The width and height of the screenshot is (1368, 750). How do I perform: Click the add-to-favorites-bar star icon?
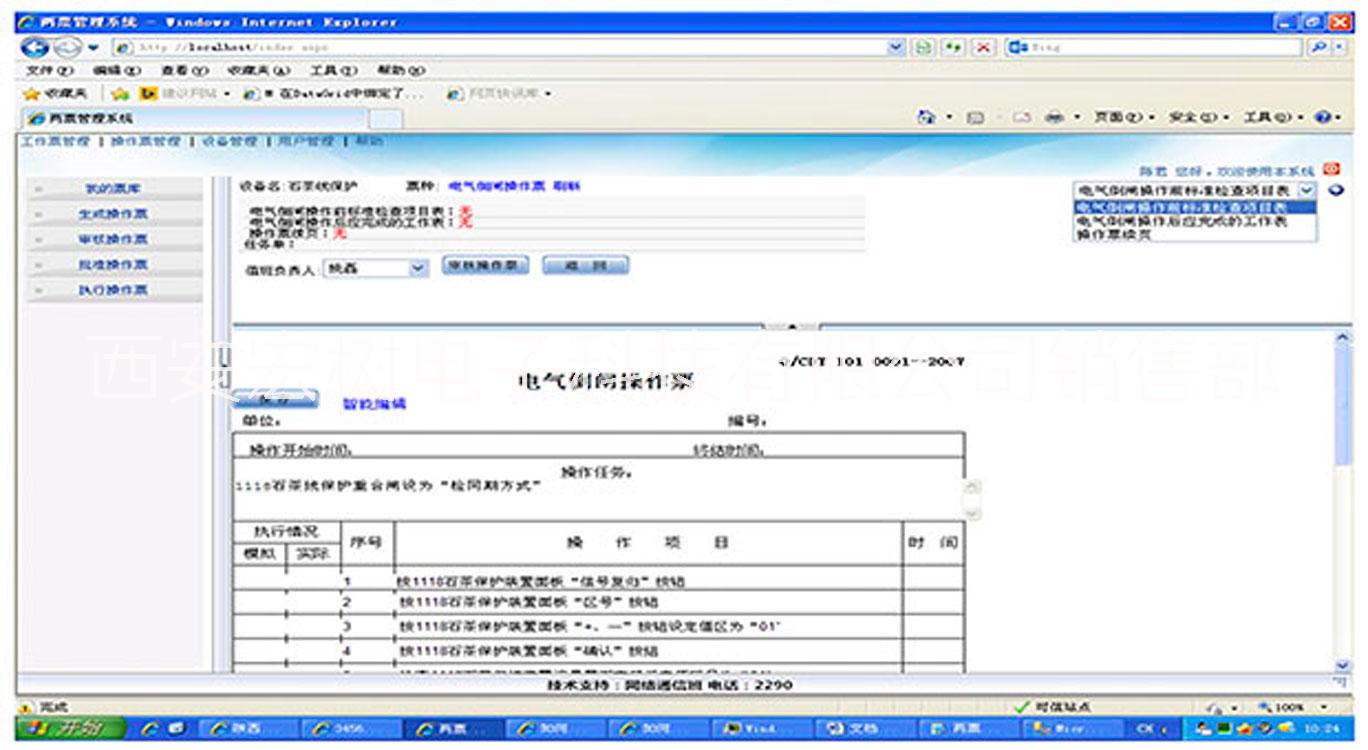coord(120,93)
